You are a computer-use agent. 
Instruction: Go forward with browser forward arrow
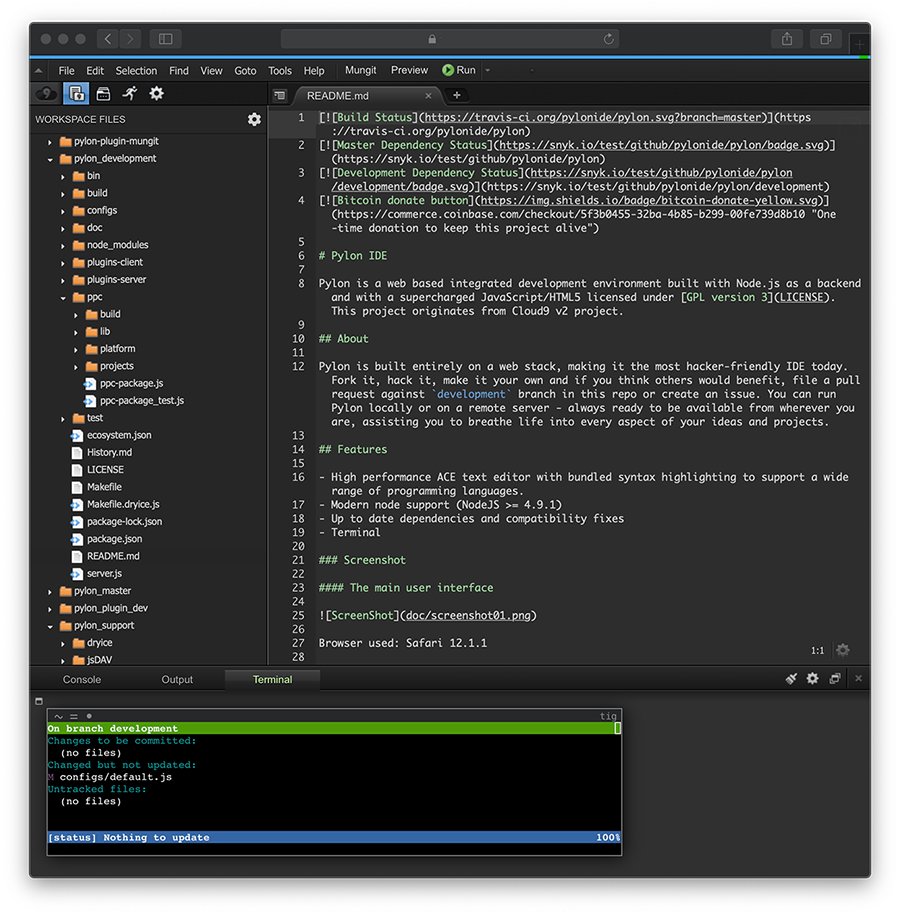pyautogui.click(x=130, y=39)
